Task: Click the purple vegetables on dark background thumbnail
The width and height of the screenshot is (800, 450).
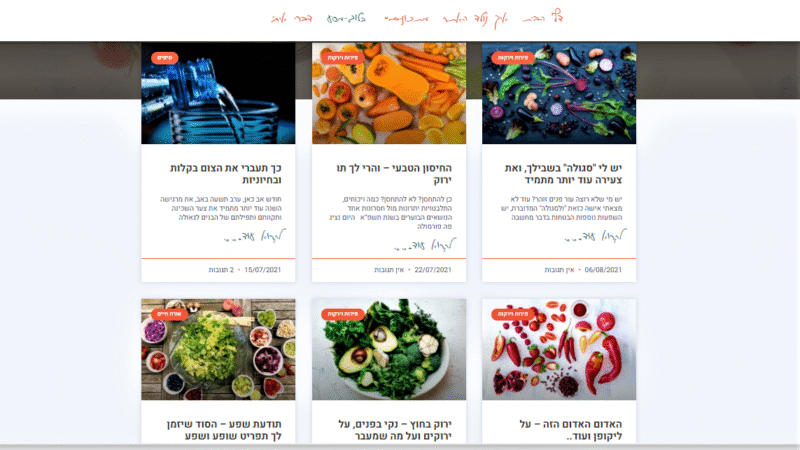Action: 559,93
